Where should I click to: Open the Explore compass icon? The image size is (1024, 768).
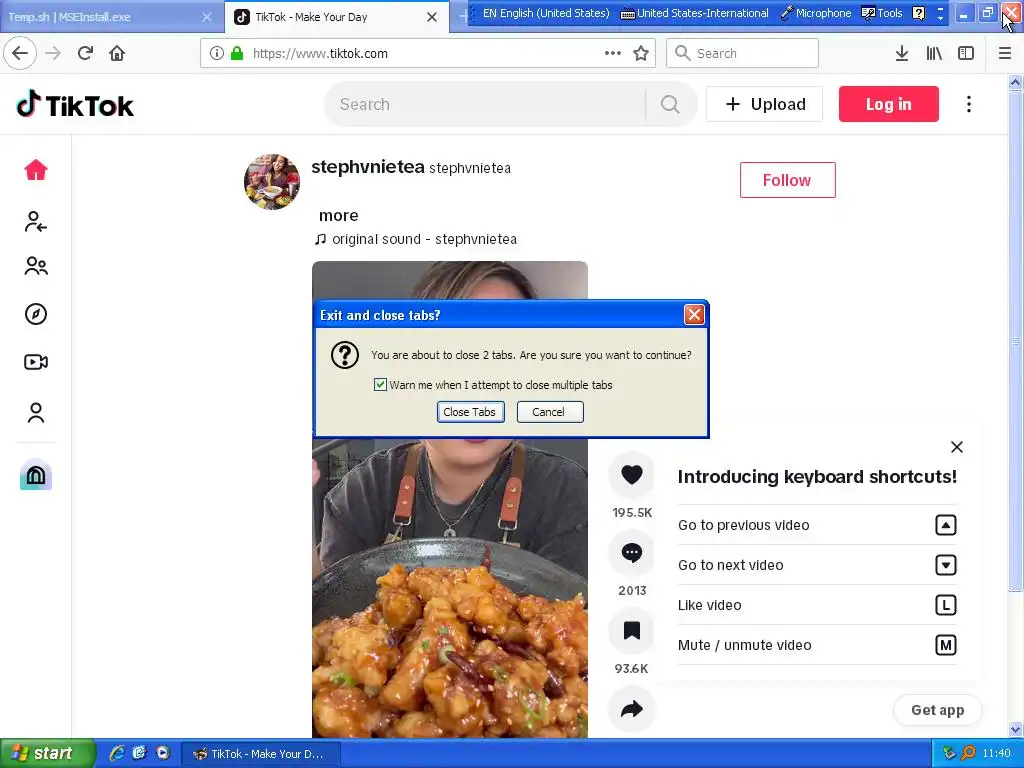tap(36, 314)
